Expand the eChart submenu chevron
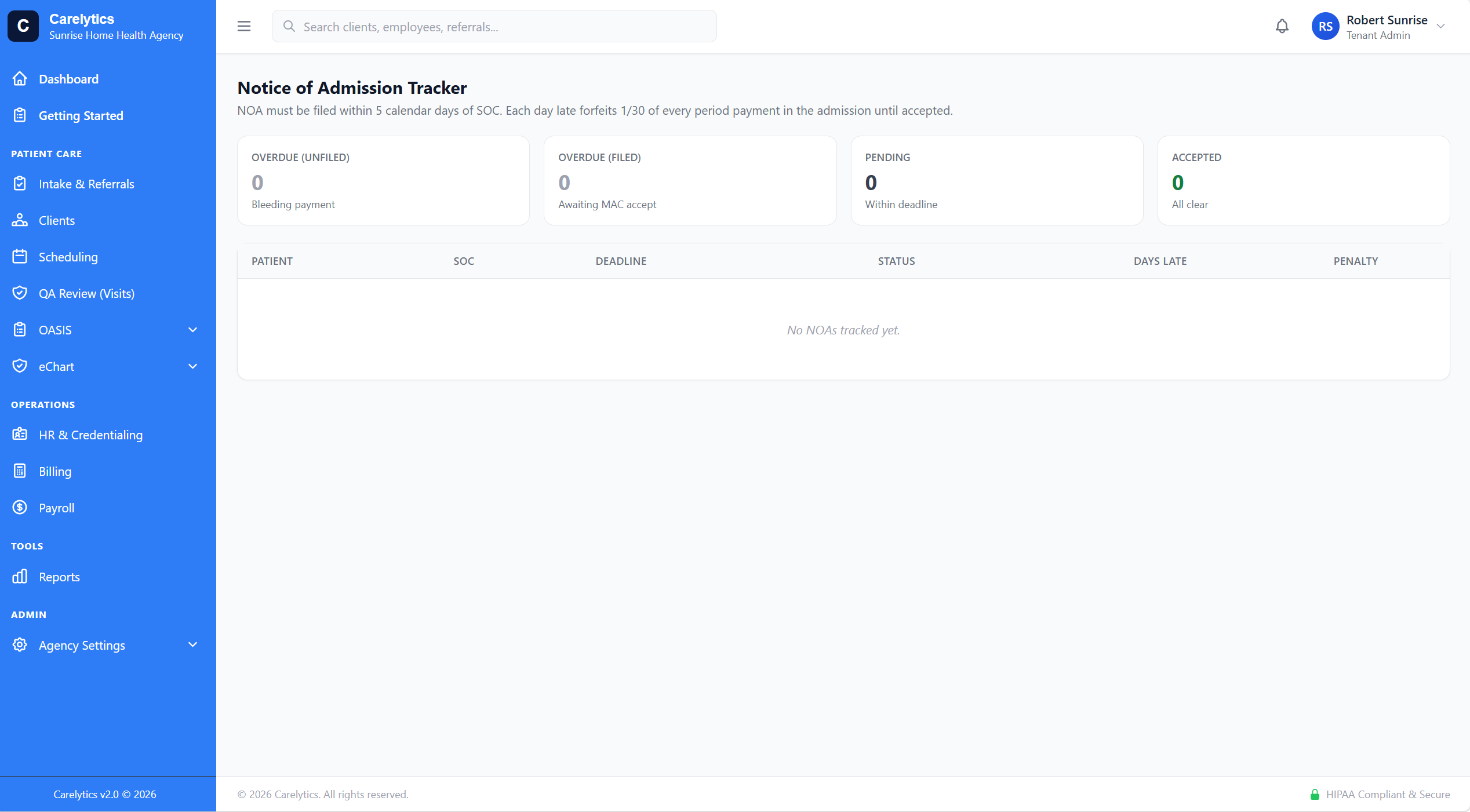1470x812 pixels. (x=193, y=366)
